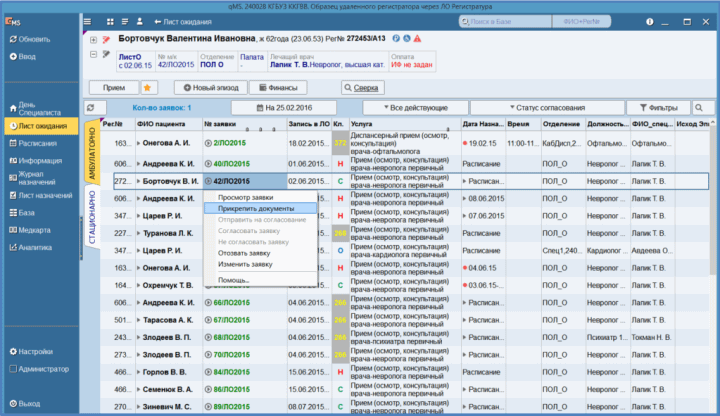The height and width of the screenshot is (416, 720).
Task: Click the magnifier search icon beside Фильтры
Action: coord(699,107)
